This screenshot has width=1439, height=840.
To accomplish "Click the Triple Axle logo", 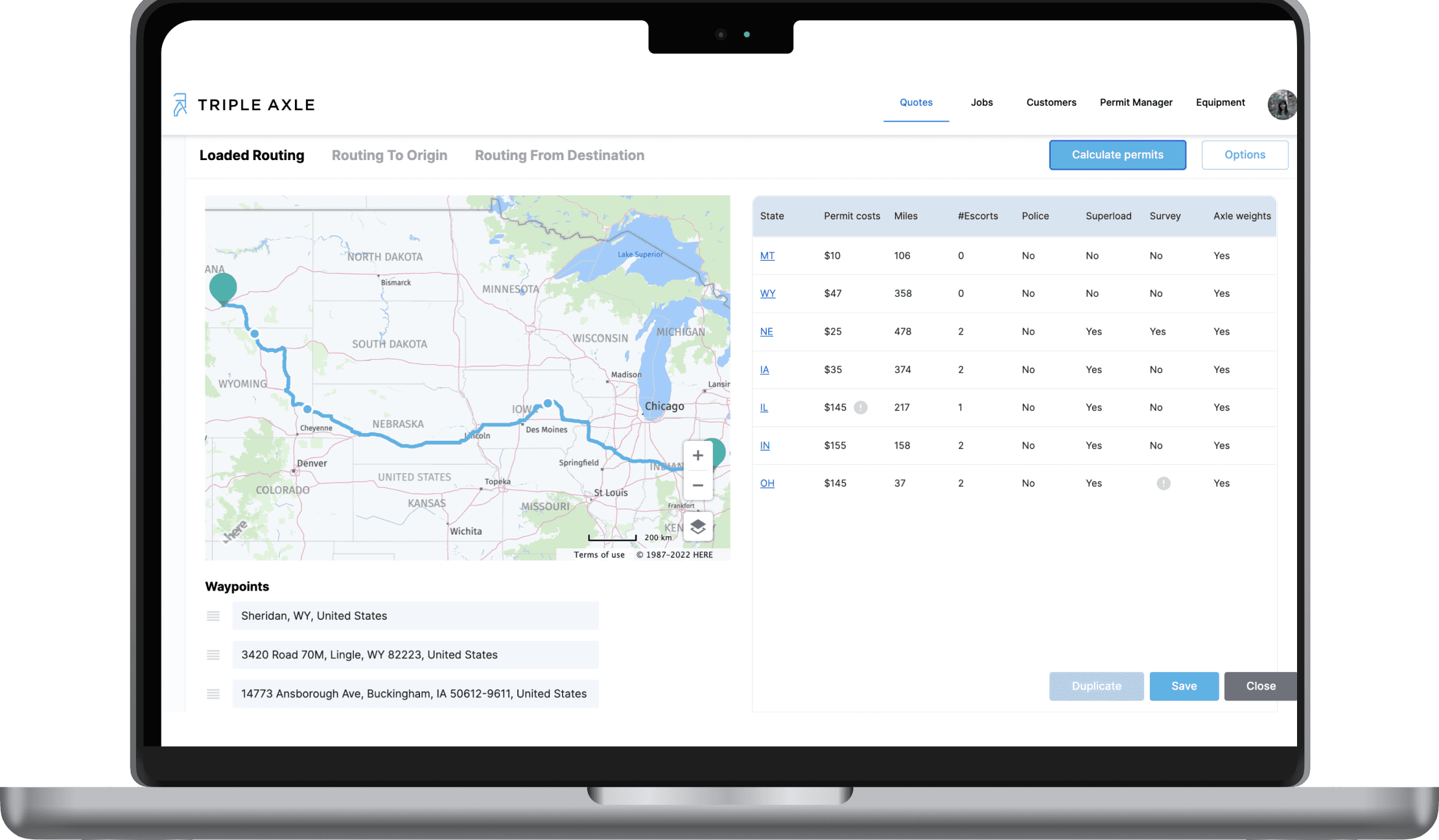I will 244,105.
